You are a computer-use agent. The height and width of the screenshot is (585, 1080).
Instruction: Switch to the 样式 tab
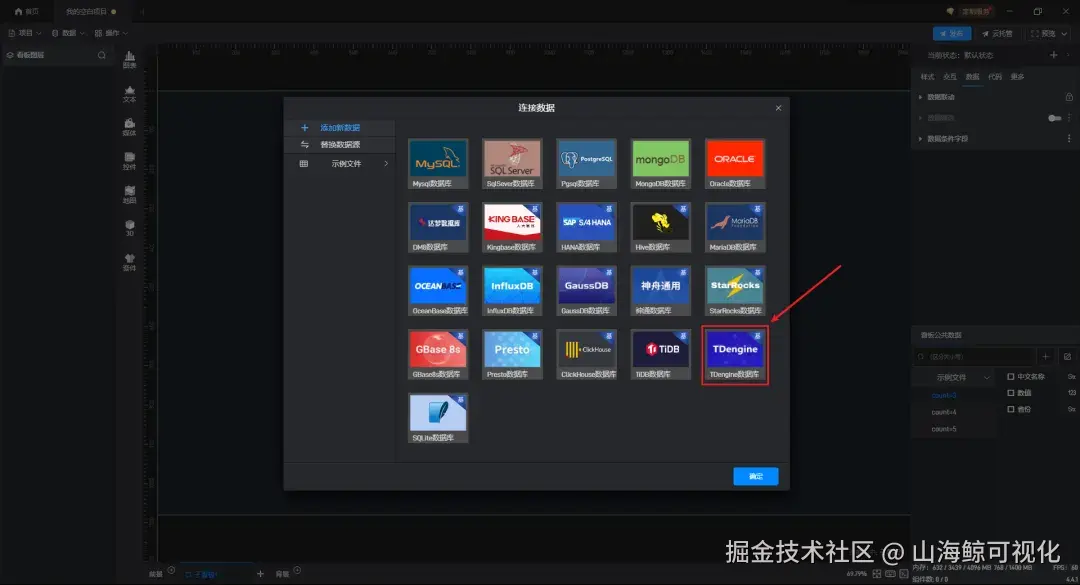coord(928,76)
